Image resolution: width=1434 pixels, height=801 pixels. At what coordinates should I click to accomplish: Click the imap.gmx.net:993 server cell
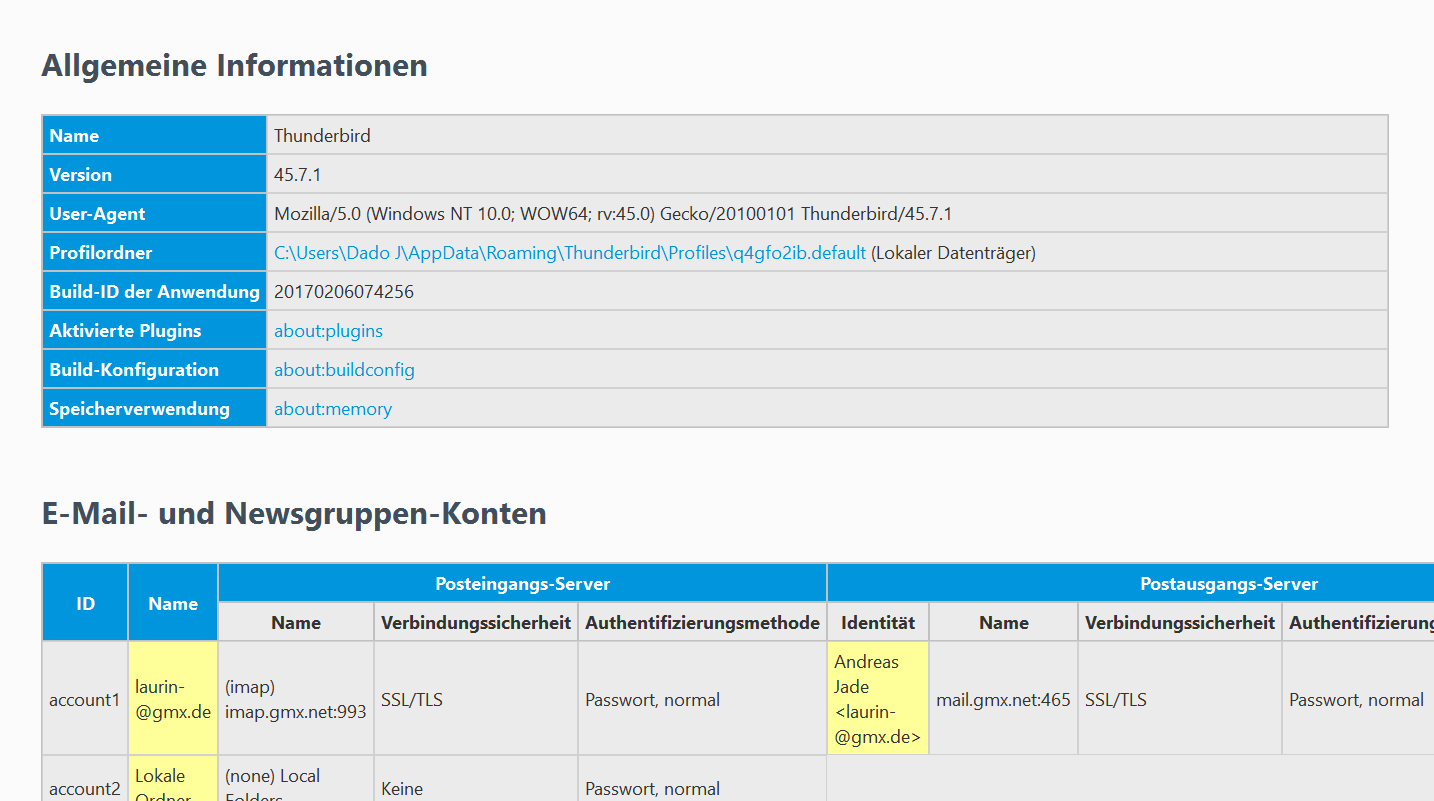click(296, 700)
